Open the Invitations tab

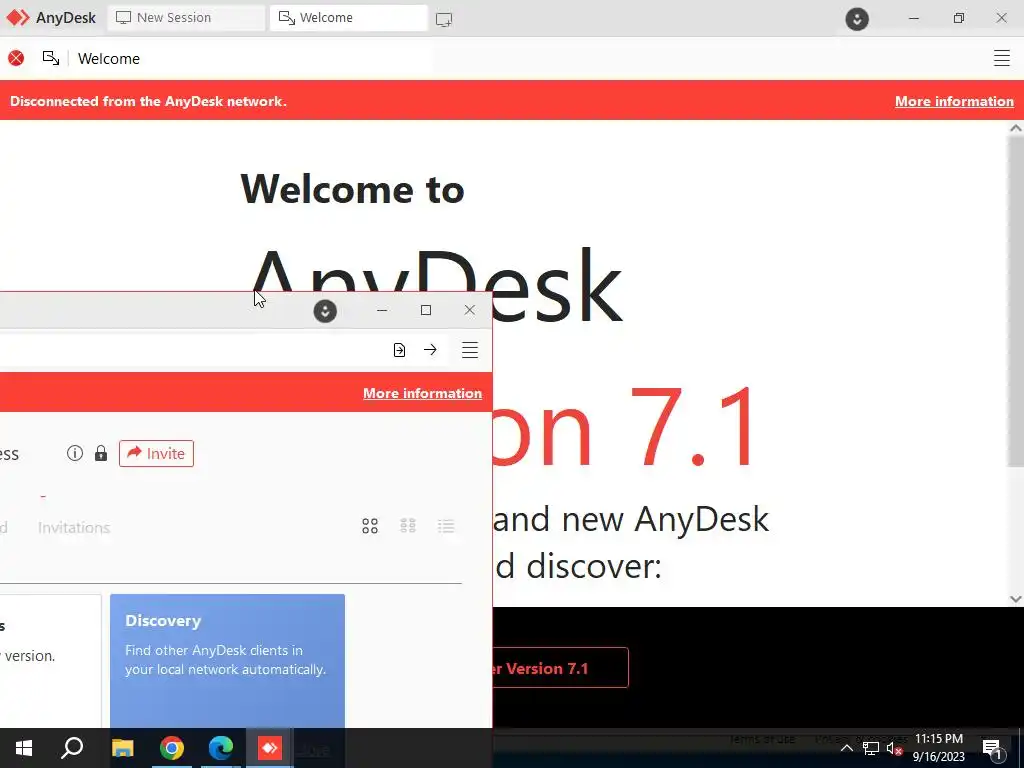coord(74,527)
